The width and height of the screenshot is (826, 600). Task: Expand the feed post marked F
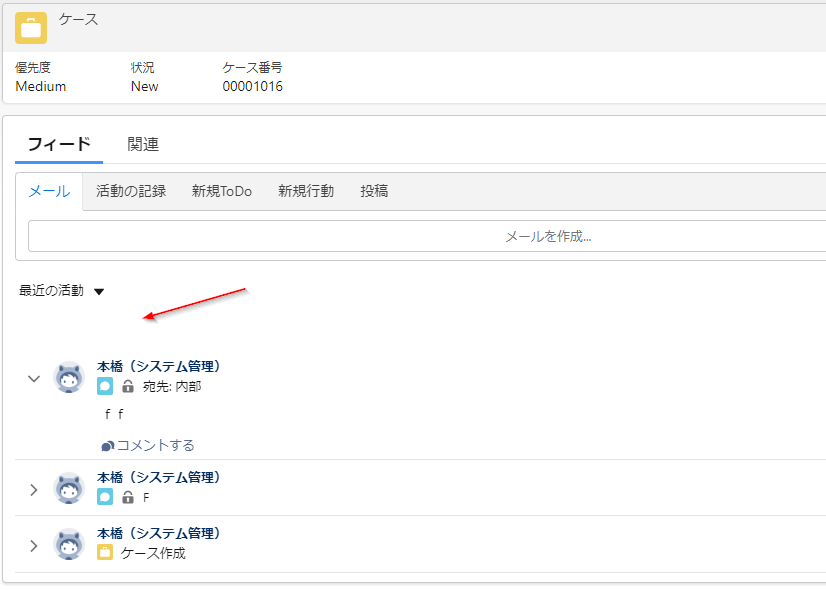[34, 490]
